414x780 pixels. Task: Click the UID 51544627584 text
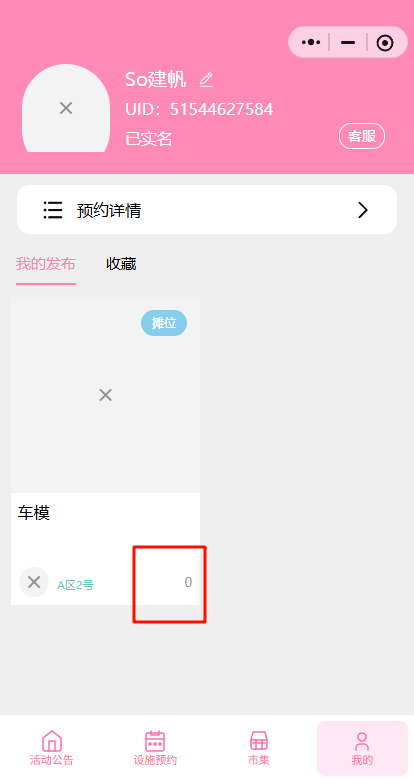pos(199,109)
